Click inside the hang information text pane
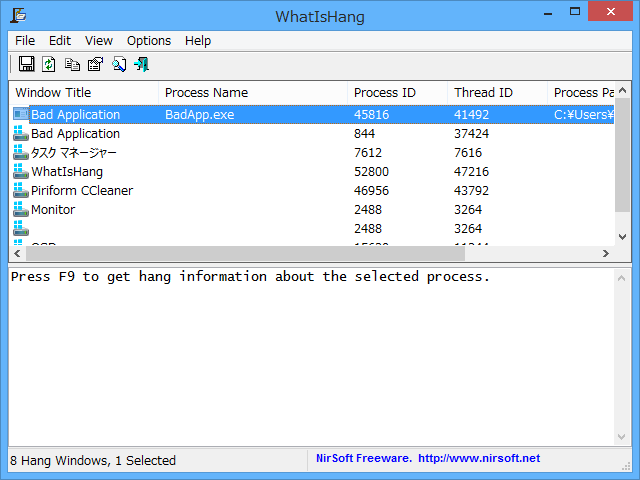The height and width of the screenshot is (480, 640). [x=312, y=357]
